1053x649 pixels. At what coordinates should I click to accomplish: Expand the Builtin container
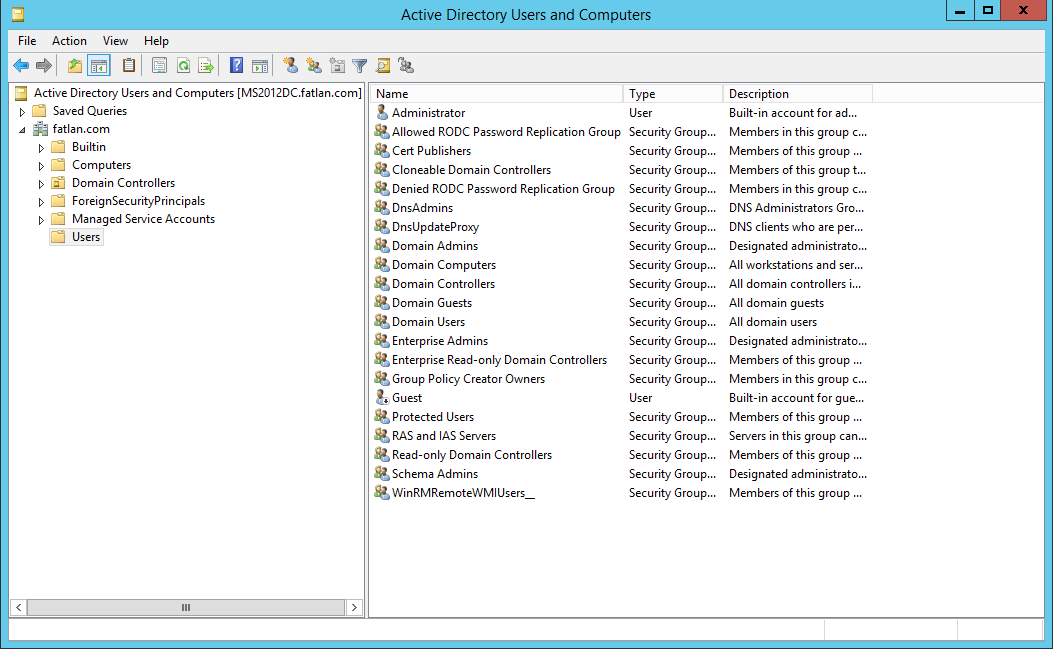click(41, 148)
